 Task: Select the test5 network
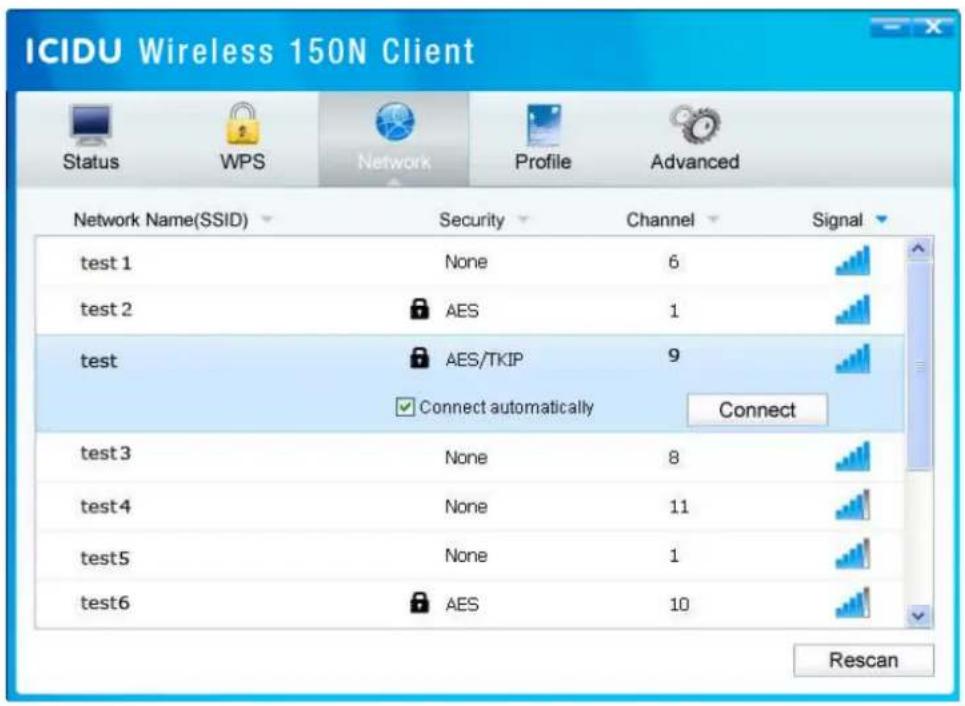click(470, 555)
